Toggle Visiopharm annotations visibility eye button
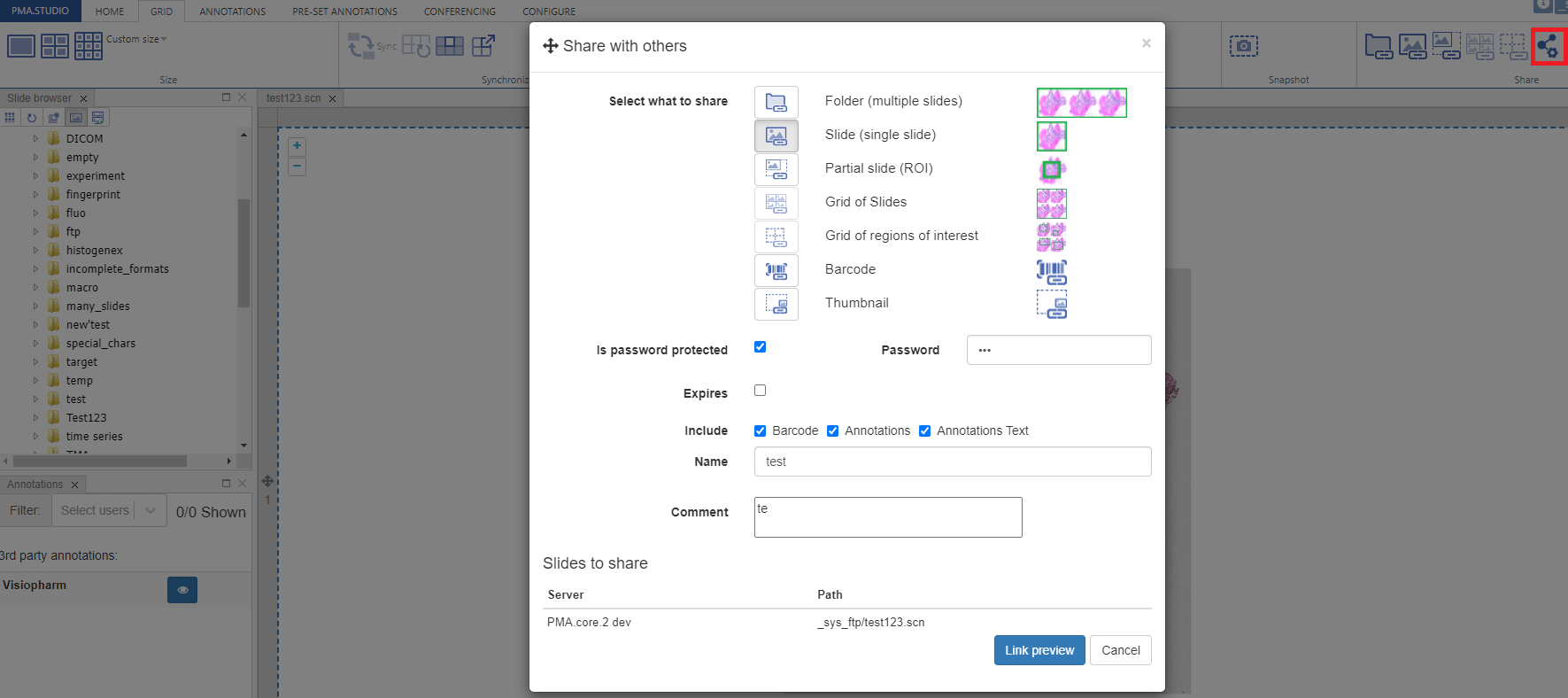The height and width of the screenshot is (698, 1568). (x=182, y=590)
